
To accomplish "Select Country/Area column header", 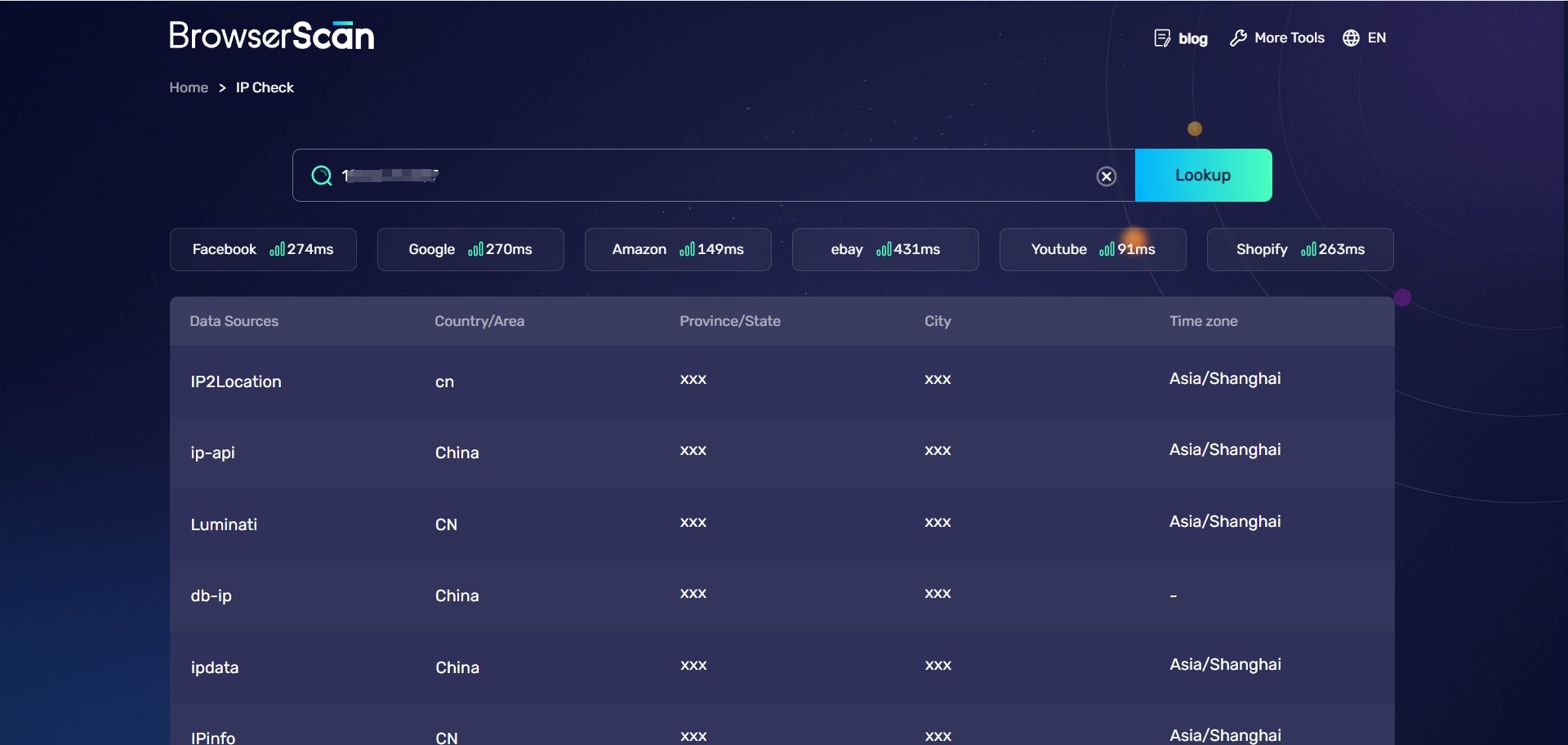I will 479,321.
